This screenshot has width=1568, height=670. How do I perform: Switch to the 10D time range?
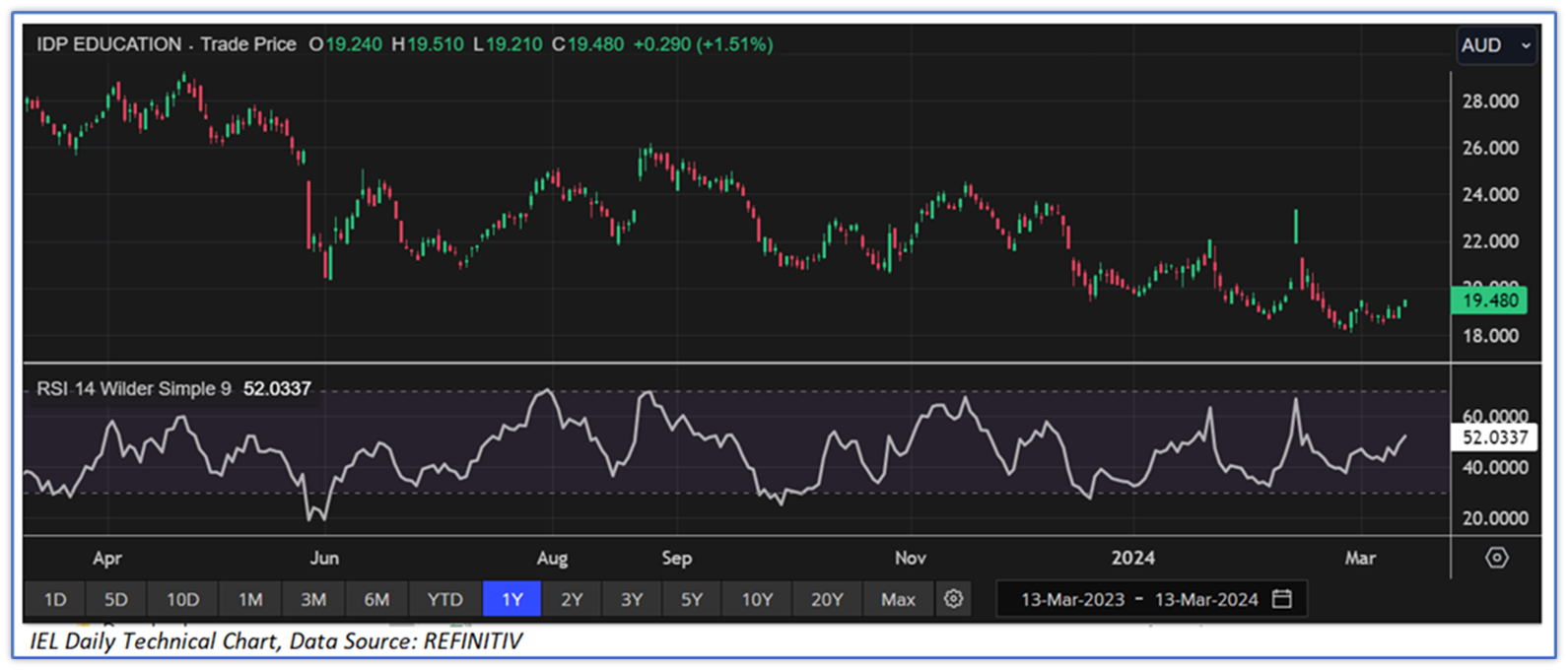tap(182, 599)
